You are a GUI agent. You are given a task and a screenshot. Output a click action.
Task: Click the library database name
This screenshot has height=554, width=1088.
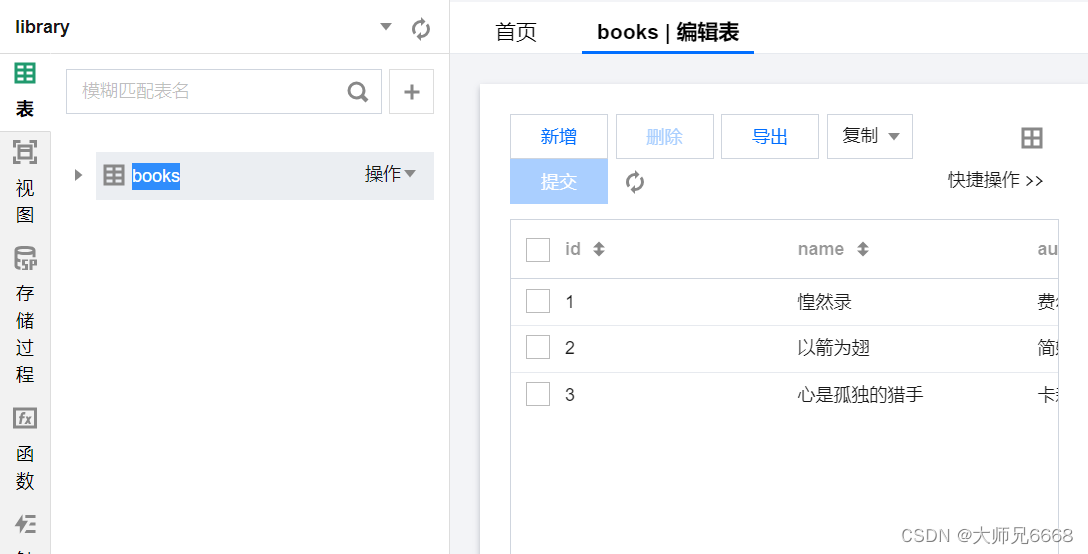42,28
